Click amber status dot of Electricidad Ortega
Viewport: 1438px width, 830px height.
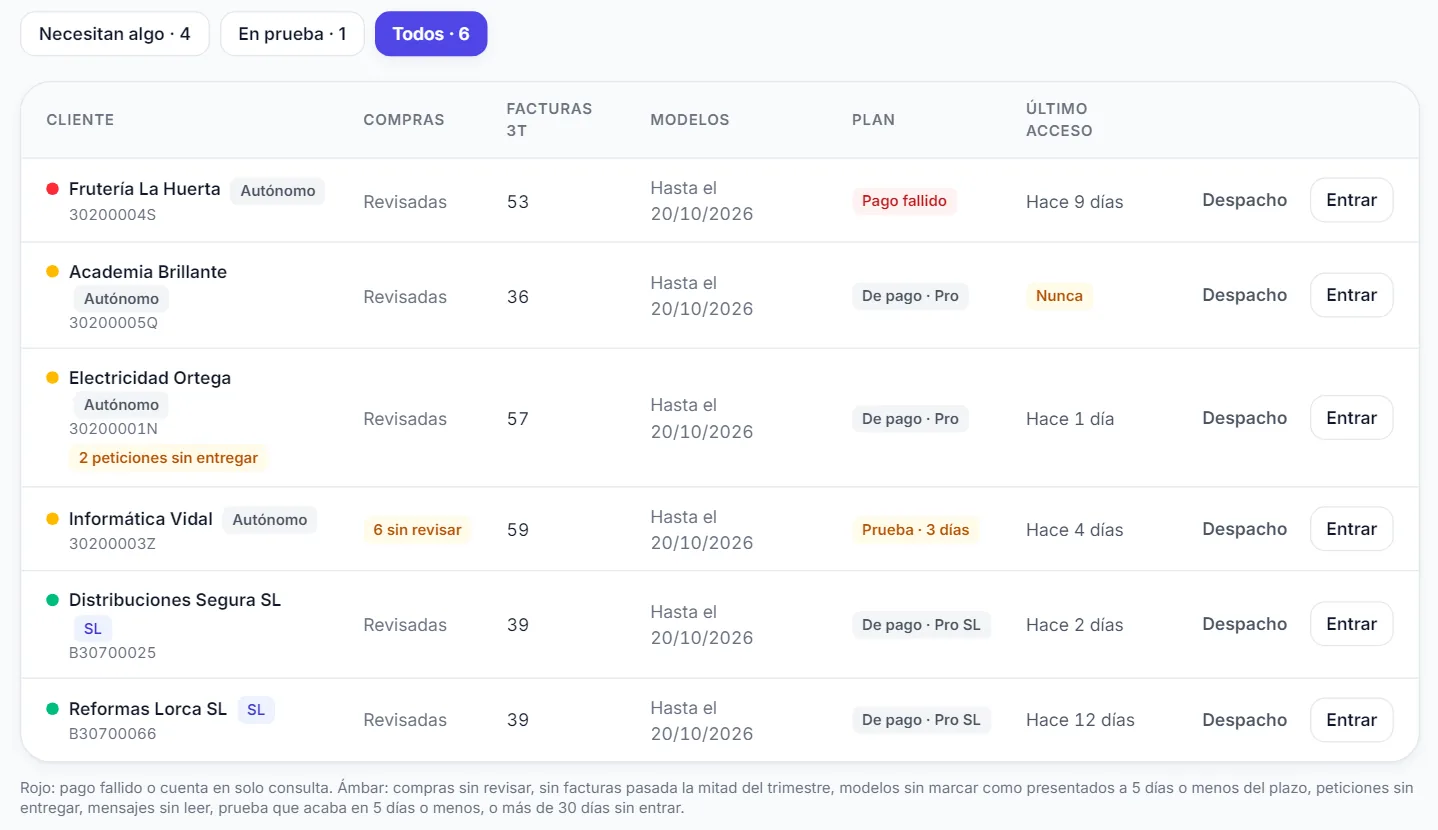pos(53,377)
